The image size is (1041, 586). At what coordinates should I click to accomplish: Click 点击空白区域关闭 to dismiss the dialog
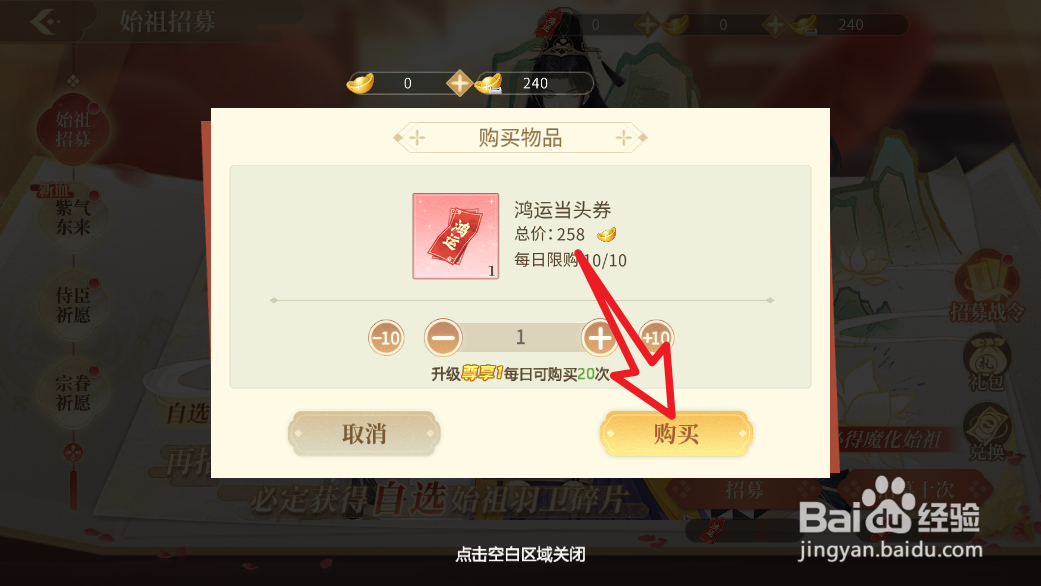[520, 554]
